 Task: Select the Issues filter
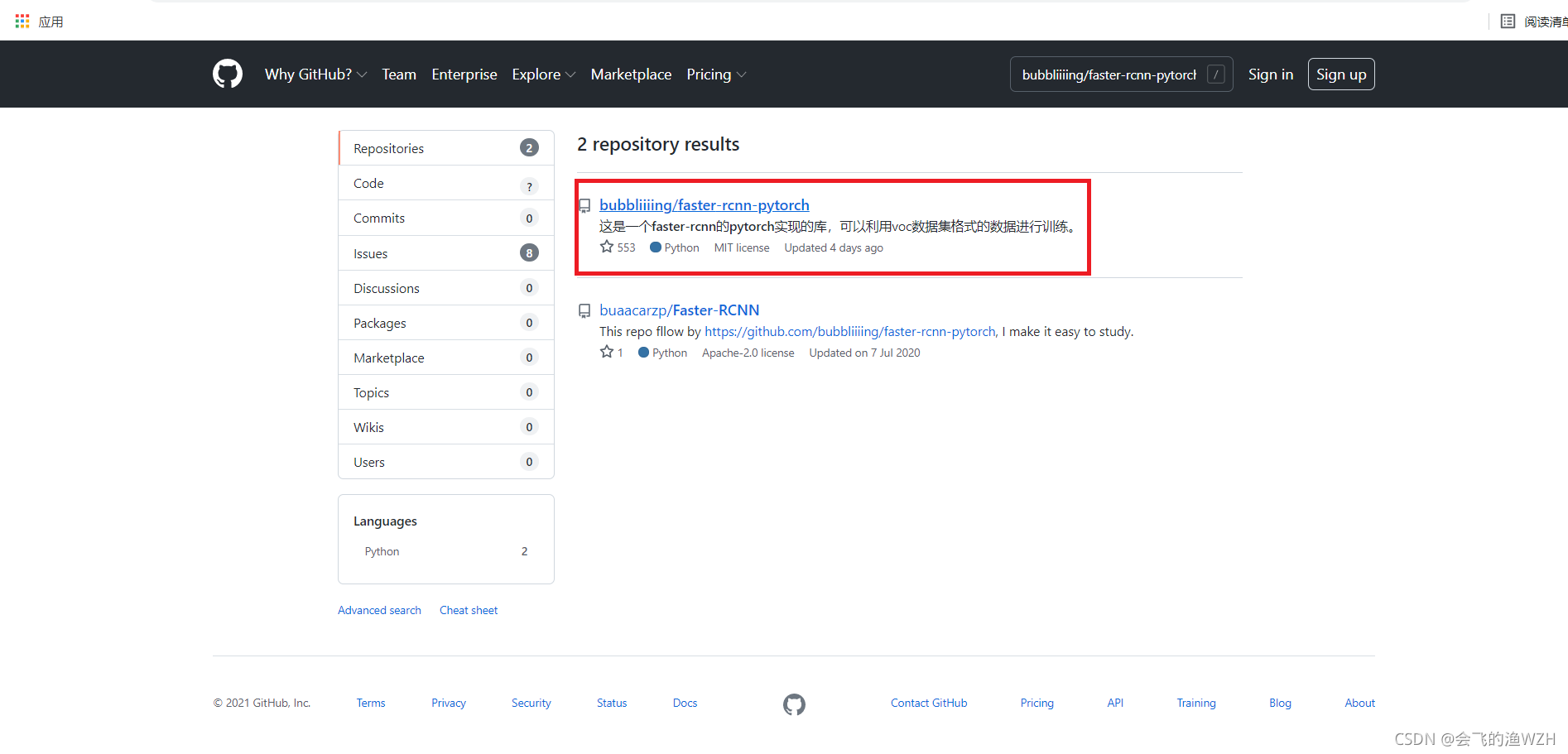coord(446,253)
